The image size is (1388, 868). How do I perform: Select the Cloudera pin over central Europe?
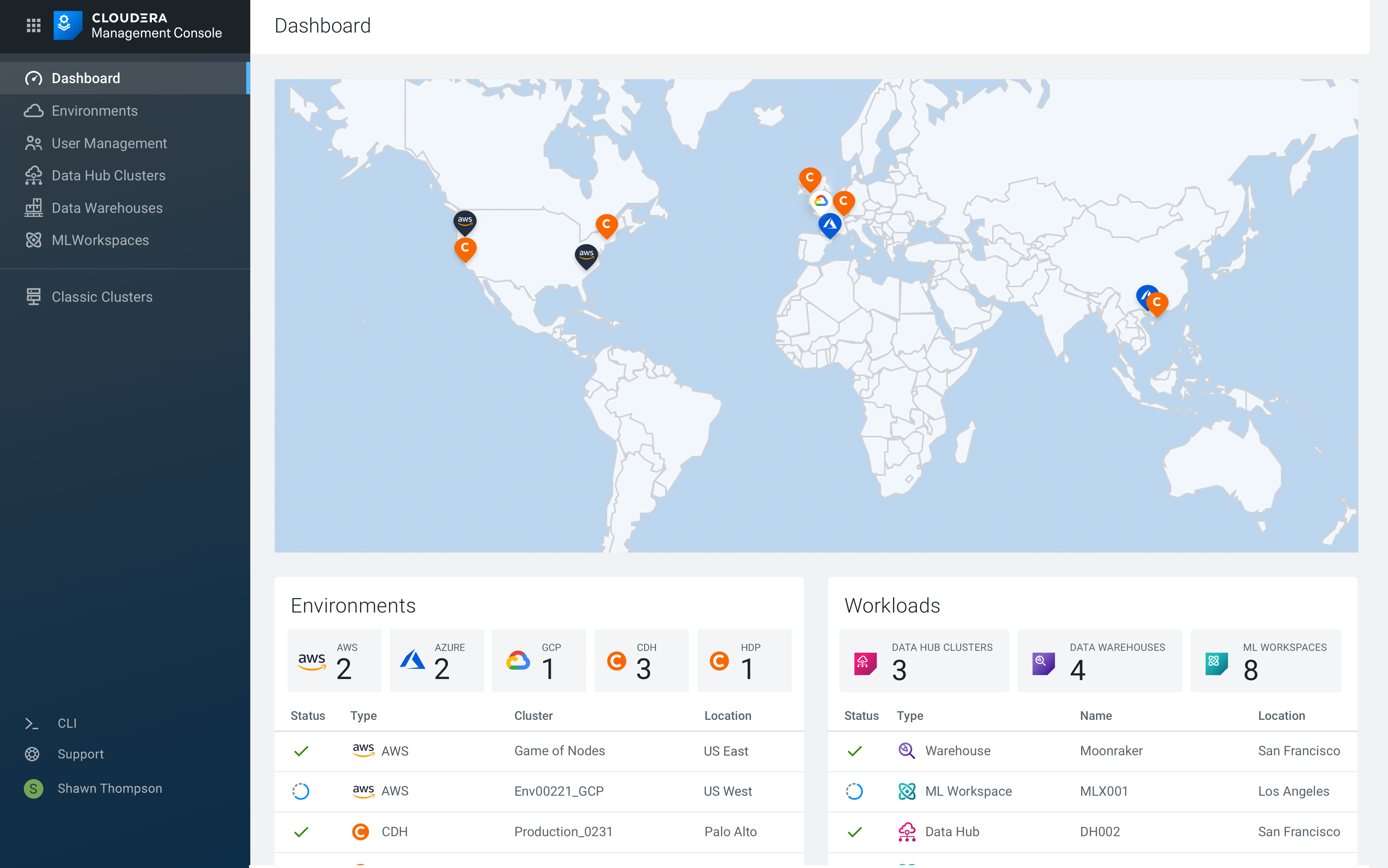[844, 203]
